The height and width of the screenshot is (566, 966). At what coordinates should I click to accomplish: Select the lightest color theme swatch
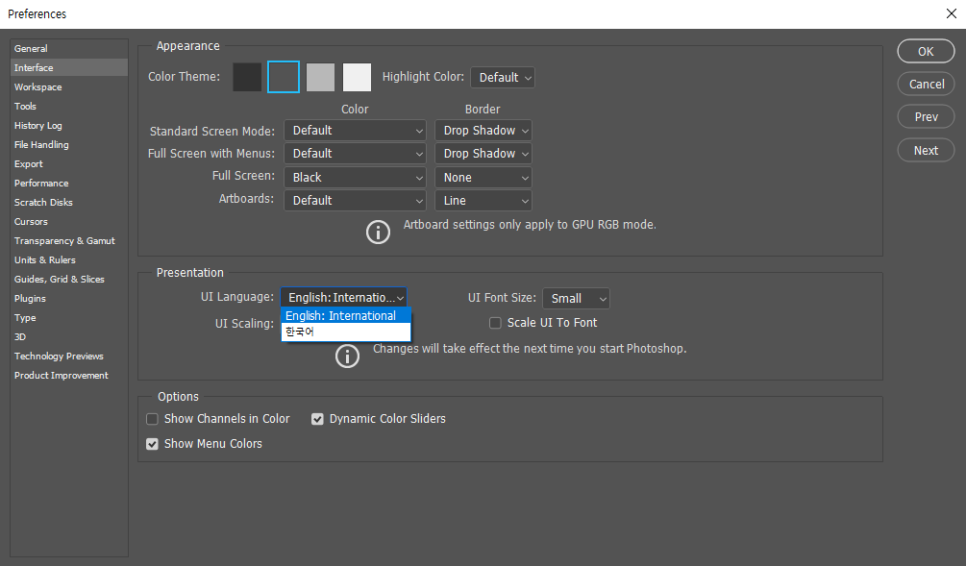[357, 77]
